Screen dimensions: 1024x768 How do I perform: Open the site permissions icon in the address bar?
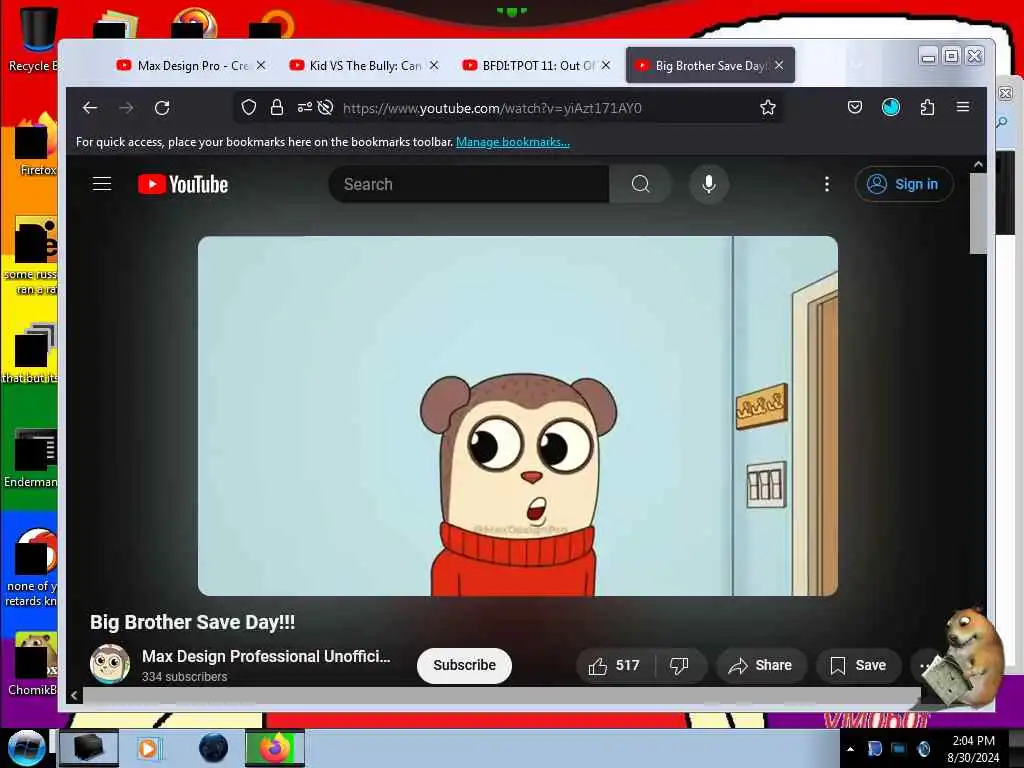304,107
